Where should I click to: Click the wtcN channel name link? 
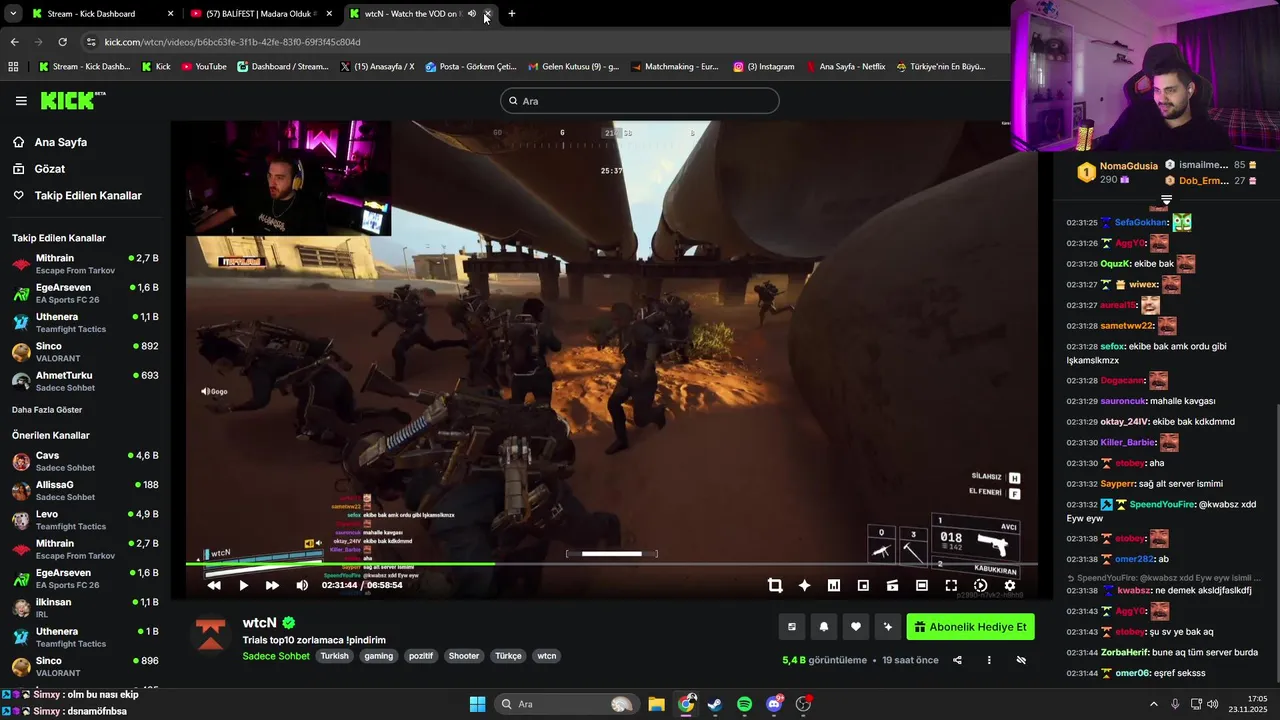(x=260, y=623)
